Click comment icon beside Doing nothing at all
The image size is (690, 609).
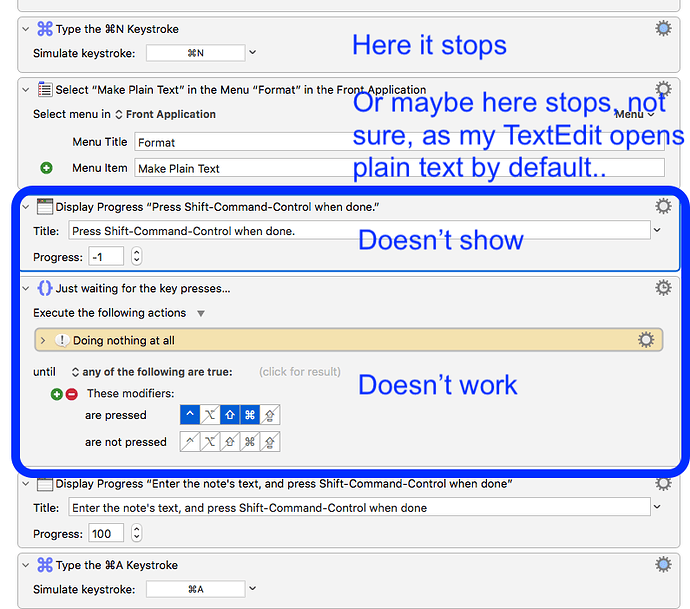62,340
